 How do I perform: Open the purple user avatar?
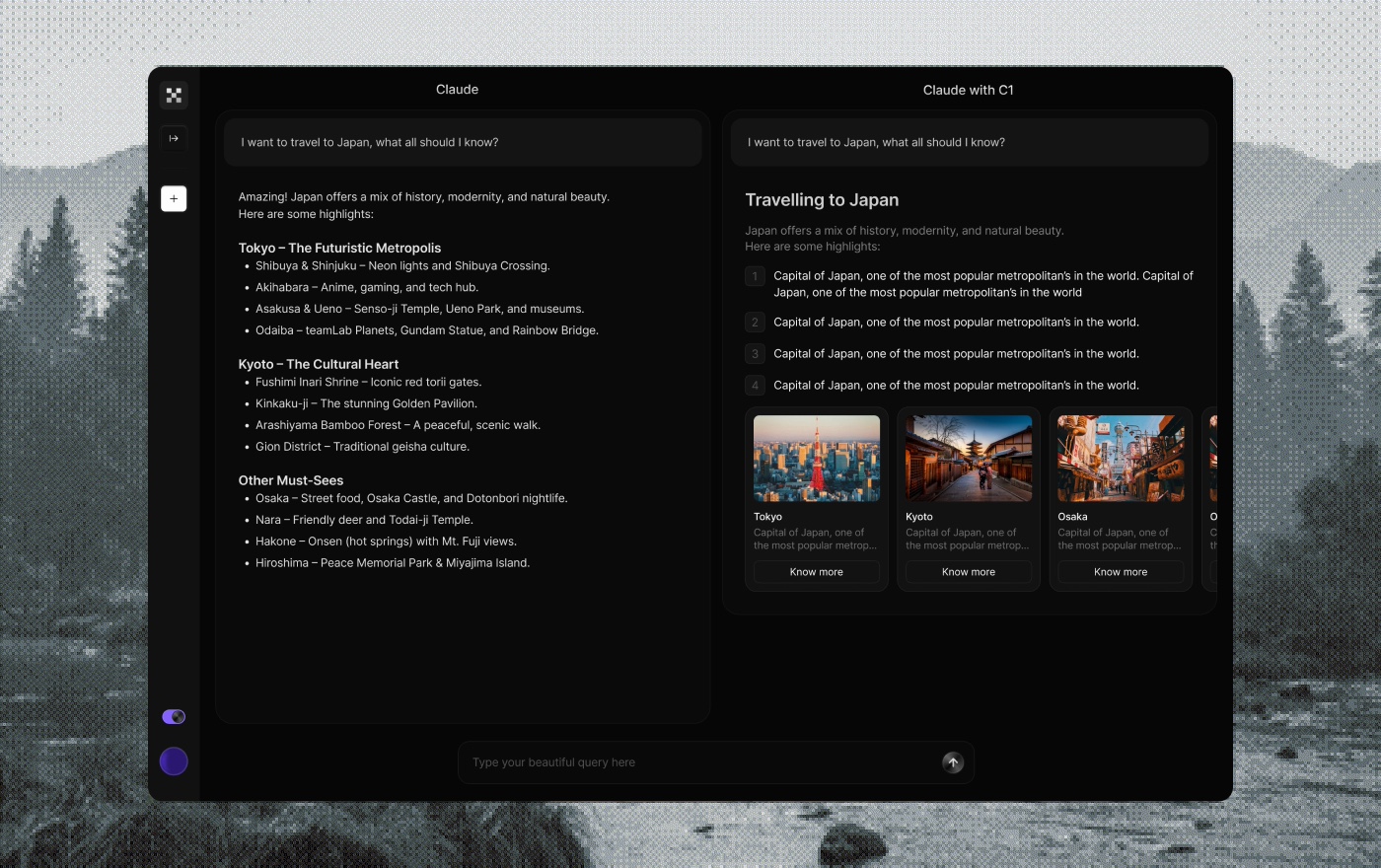[174, 761]
